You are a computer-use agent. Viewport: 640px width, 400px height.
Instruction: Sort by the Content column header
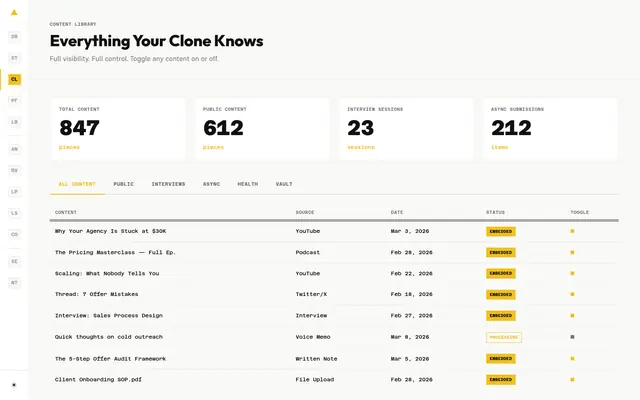tap(66, 212)
